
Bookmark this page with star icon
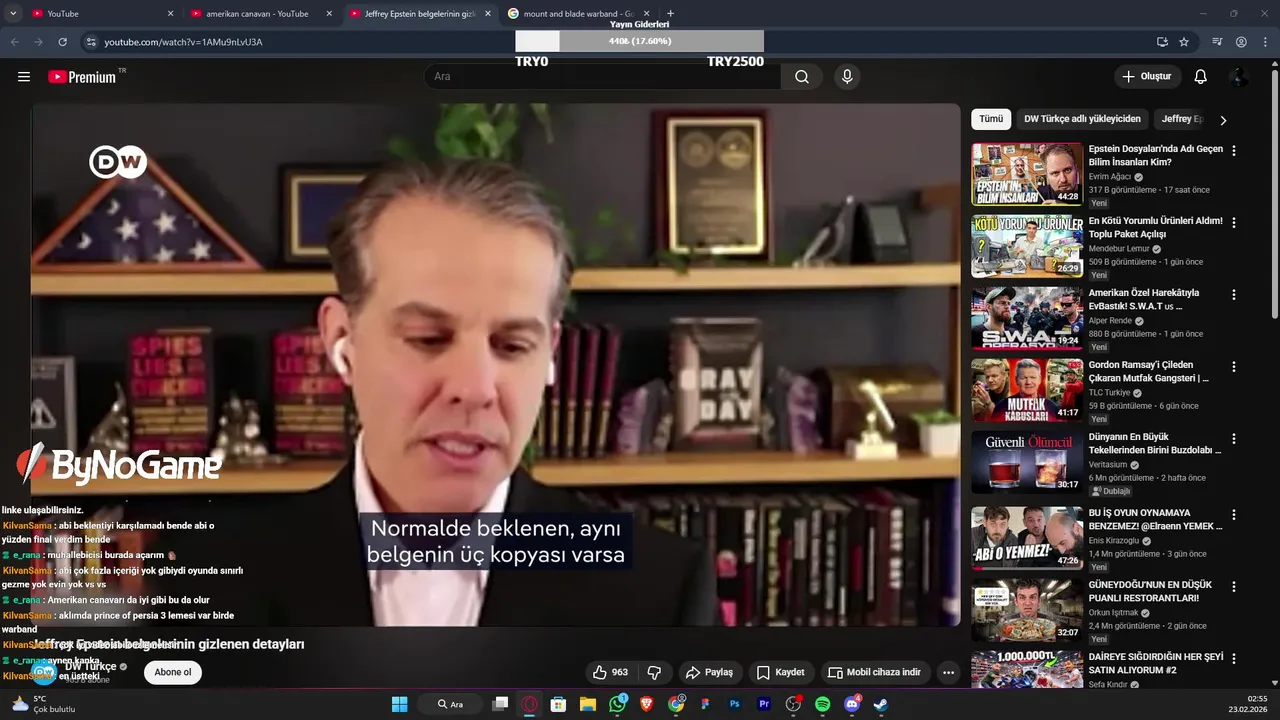click(x=1184, y=42)
